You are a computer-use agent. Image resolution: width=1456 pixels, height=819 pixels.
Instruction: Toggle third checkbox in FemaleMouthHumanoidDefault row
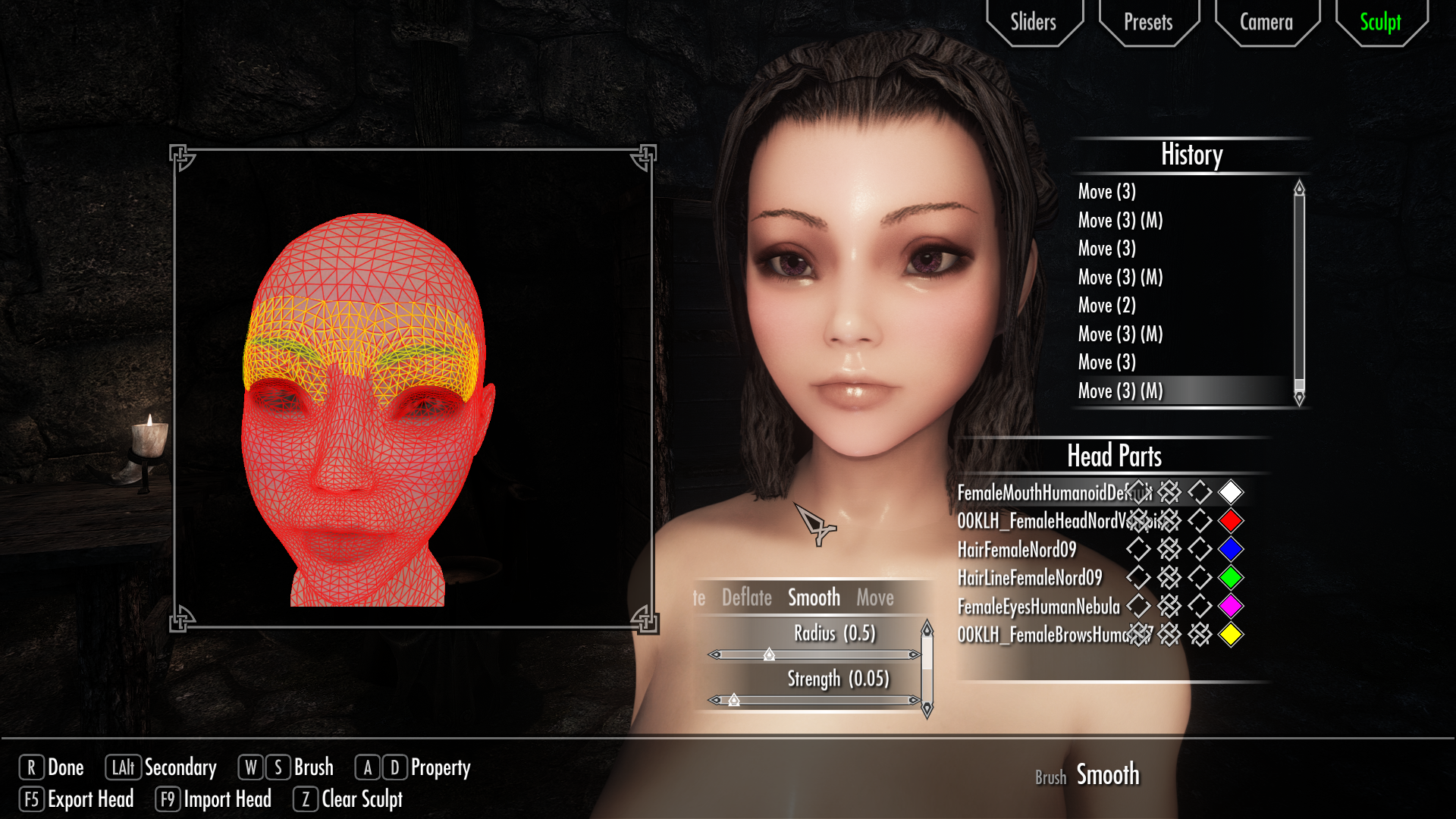[1200, 492]
